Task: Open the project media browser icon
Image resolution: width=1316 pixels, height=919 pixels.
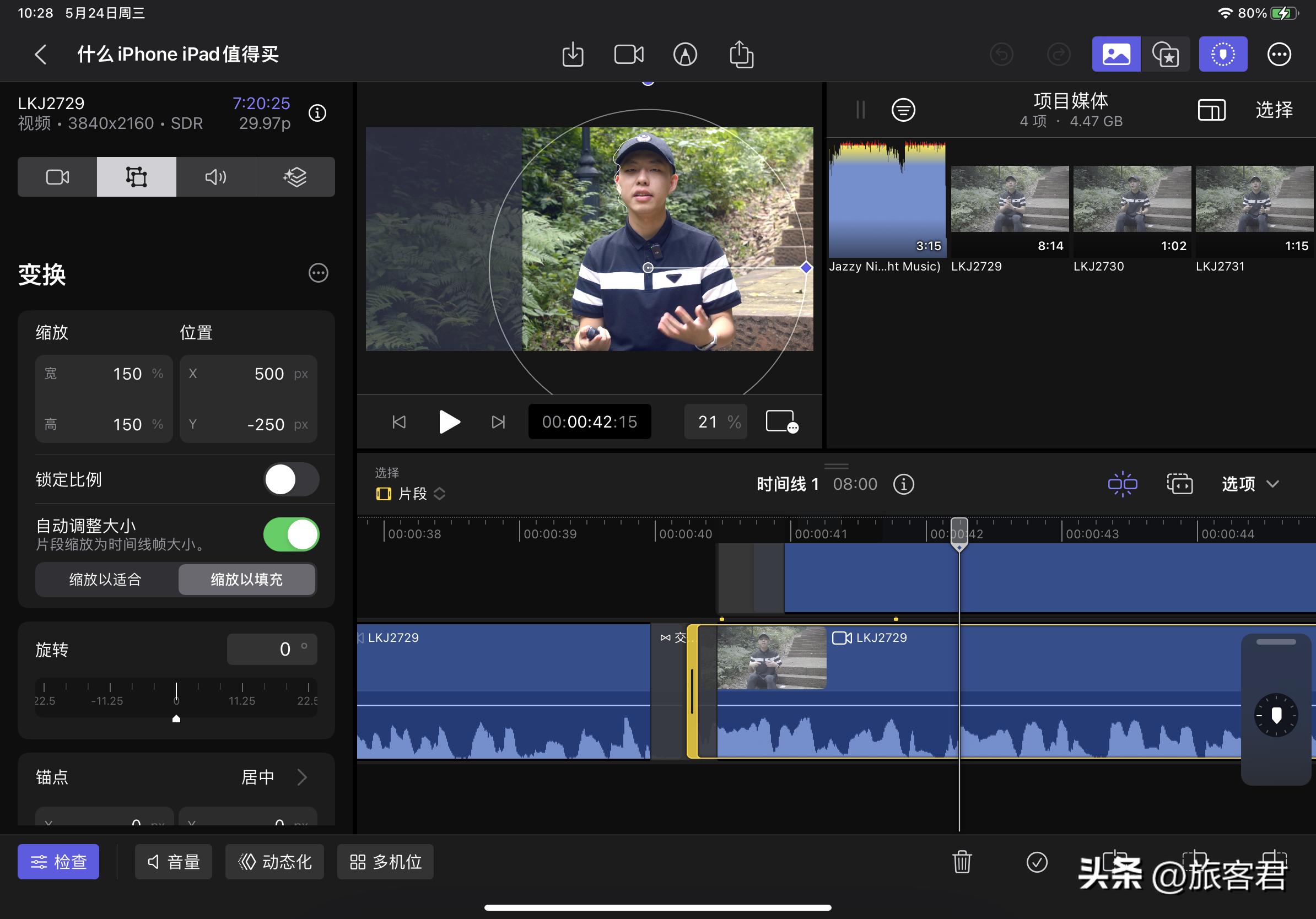Action: (x=1115, y=54)
